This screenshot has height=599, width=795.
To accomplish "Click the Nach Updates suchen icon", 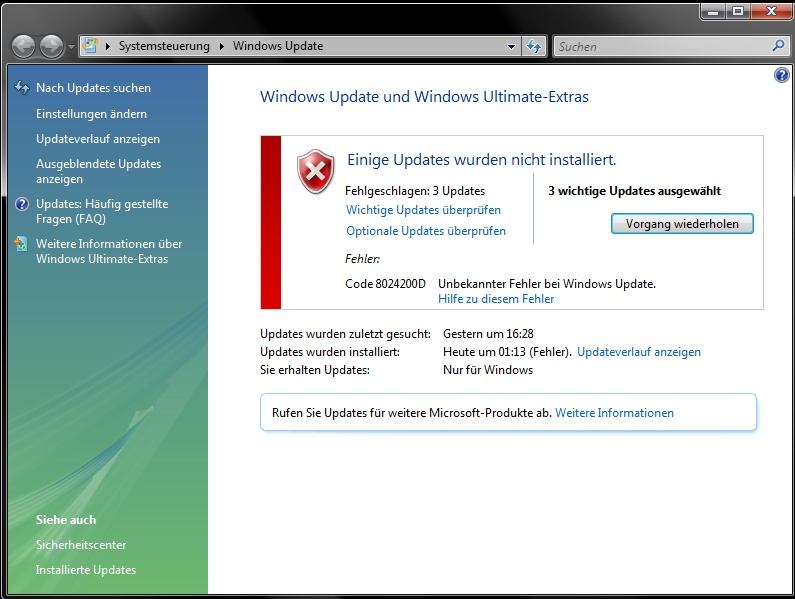I will [22, 88].
